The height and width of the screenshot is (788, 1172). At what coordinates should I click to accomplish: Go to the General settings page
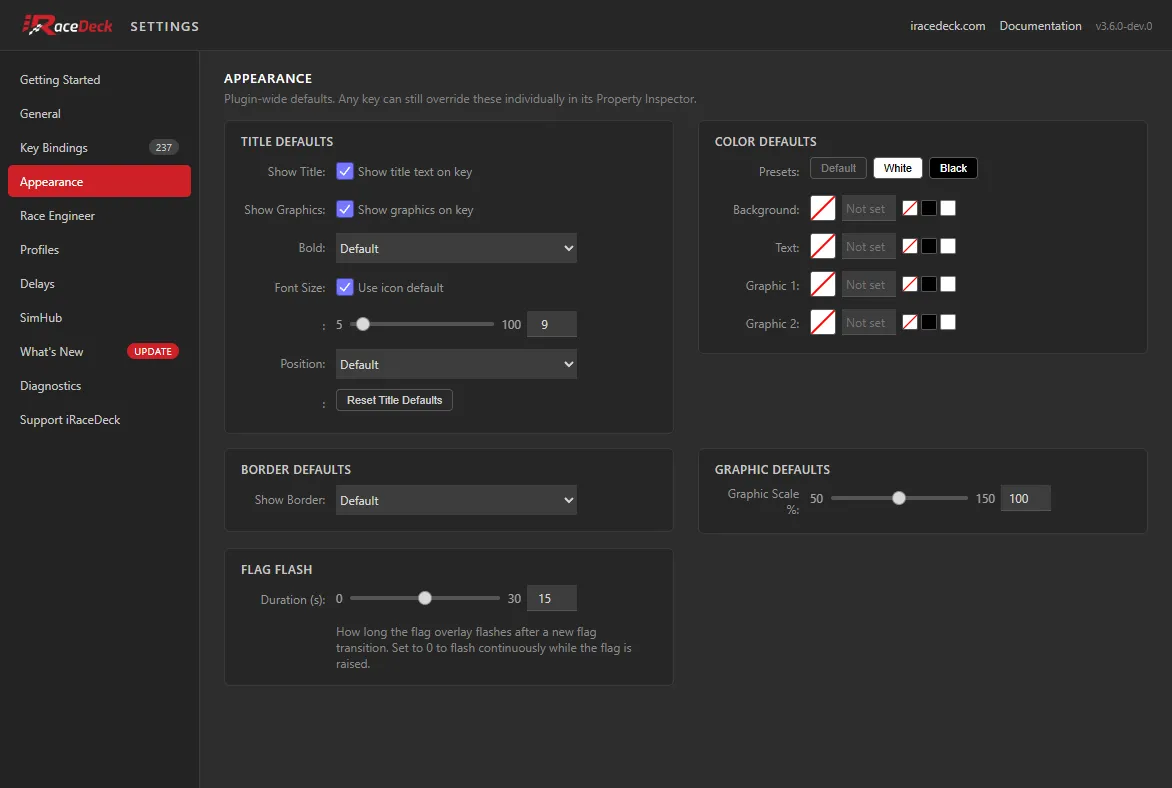pos(99,114)
